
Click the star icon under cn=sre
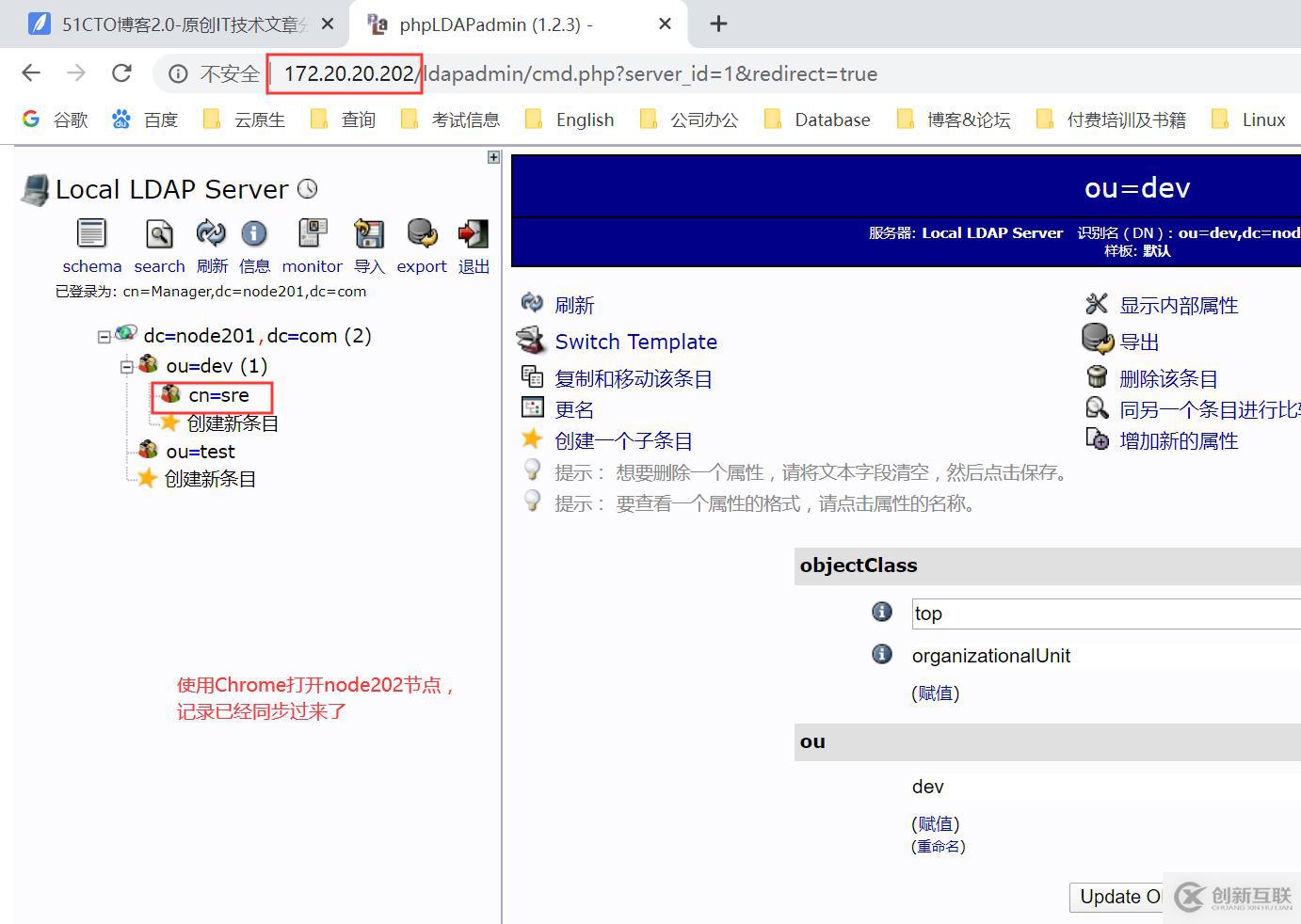(x=169, y=422)
